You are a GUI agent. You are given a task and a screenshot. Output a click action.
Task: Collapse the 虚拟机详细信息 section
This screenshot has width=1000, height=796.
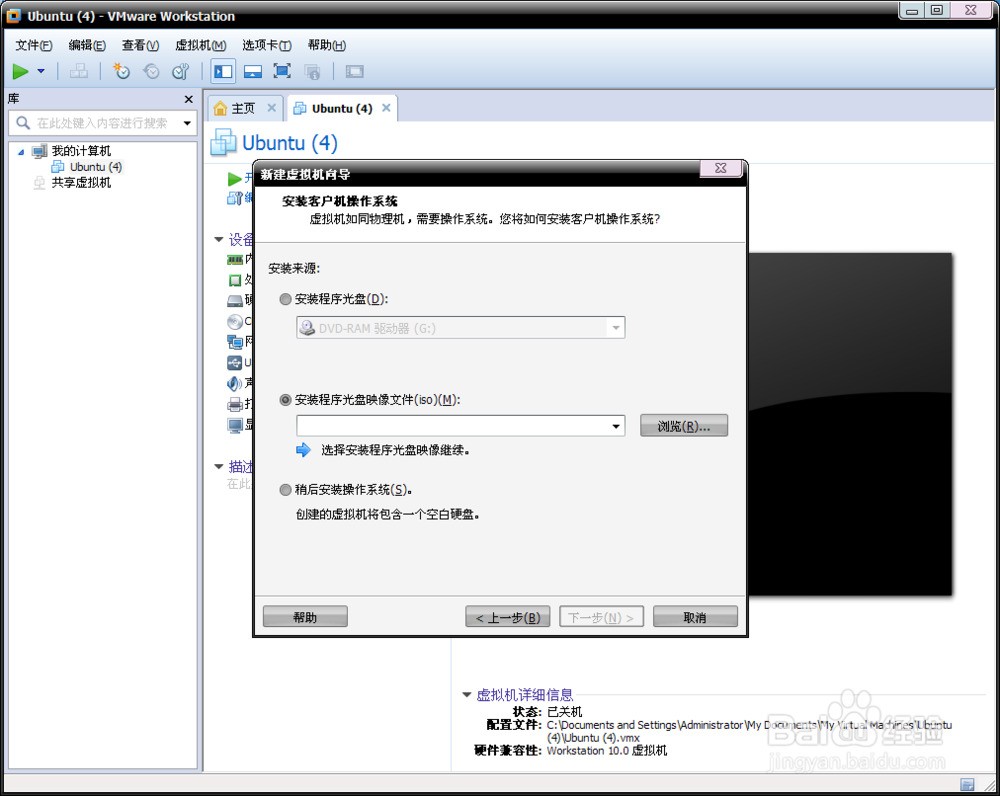467,695
